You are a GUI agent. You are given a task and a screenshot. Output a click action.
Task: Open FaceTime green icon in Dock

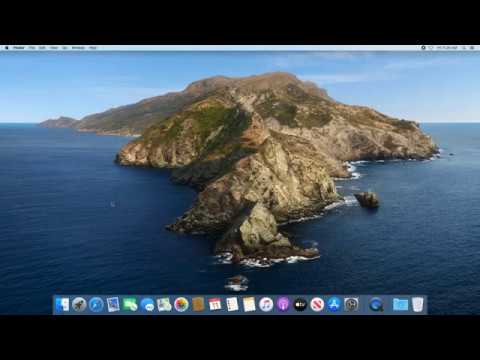click(x=130, y=305)
